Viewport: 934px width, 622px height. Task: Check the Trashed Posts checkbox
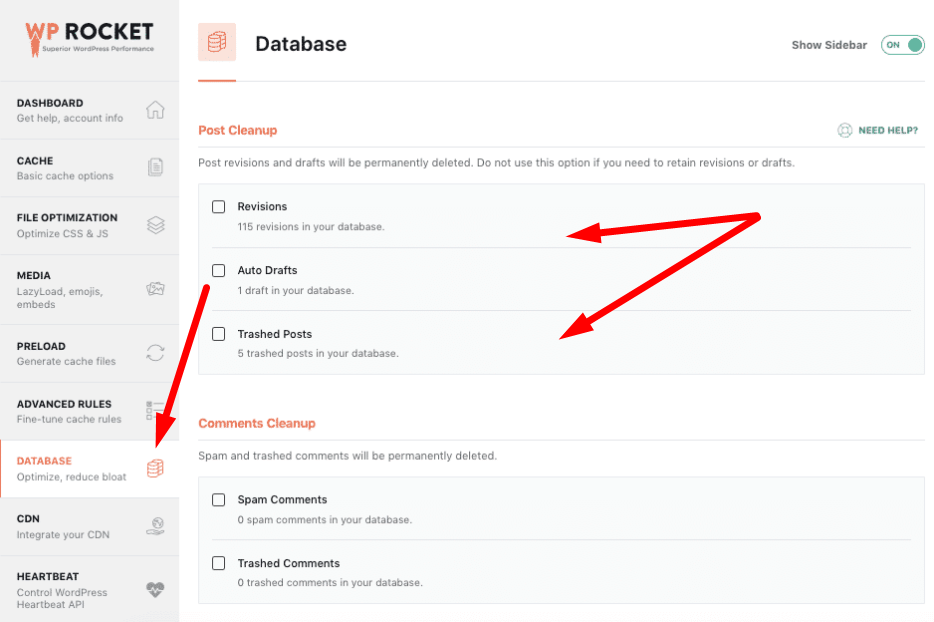[x=218, y=334]
